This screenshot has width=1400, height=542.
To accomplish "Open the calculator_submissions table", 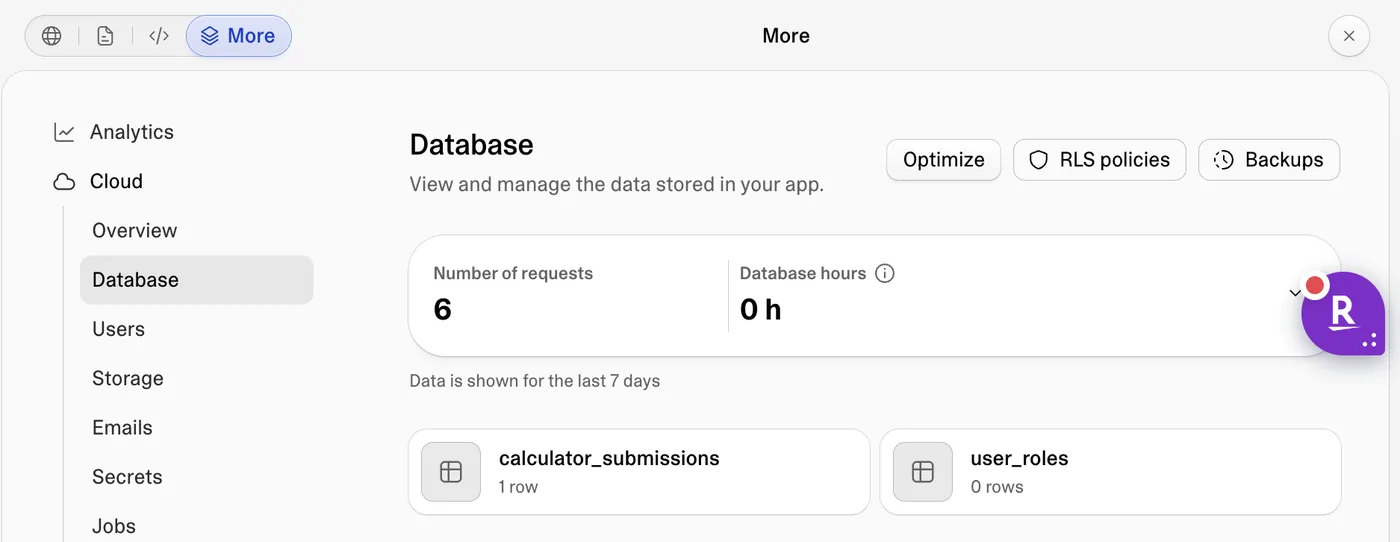I will [639, 472].
